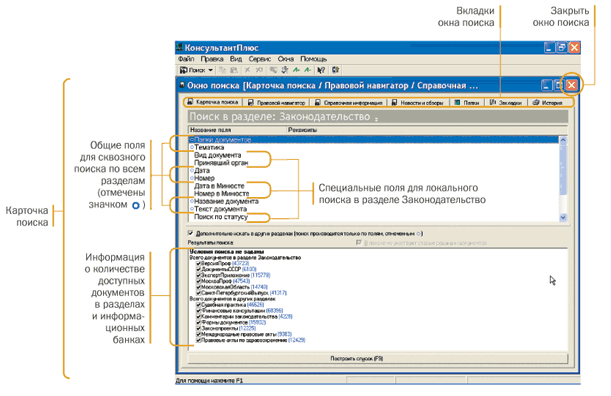Select the Название документа field row
Image resolution: width=611 pixels, height=396 pixels.
(373, 202)
